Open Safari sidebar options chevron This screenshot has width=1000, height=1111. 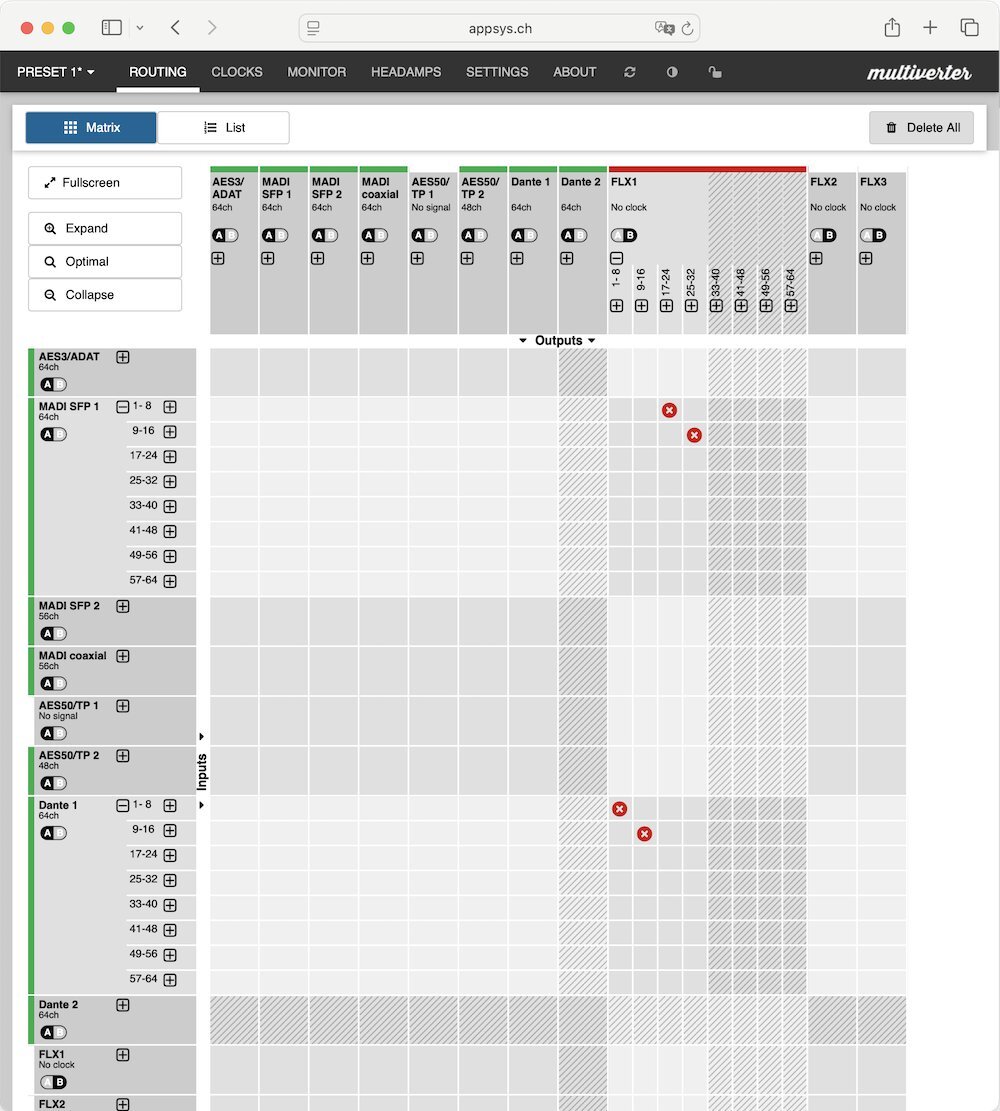coord(140,28)
